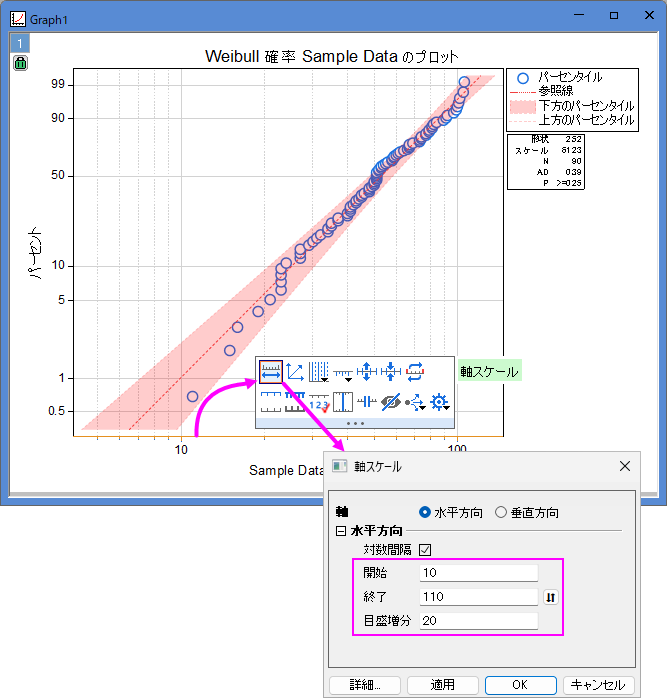Collapse the 水平方向 section expander

[x=341, y=531]
